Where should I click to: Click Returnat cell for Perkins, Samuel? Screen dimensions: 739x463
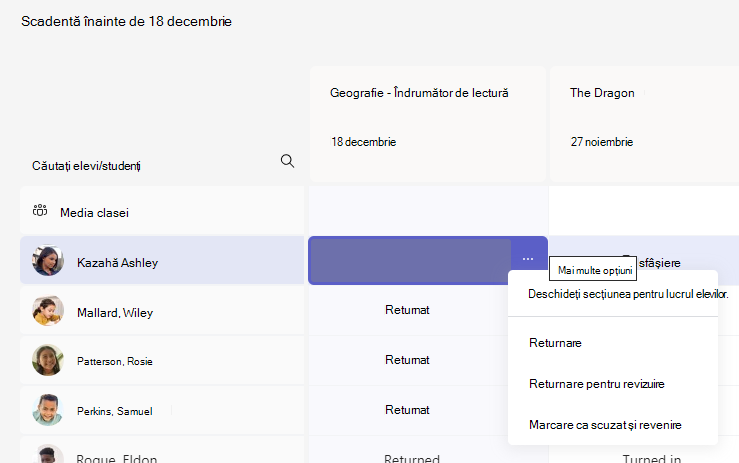click(x=407, y=410)
